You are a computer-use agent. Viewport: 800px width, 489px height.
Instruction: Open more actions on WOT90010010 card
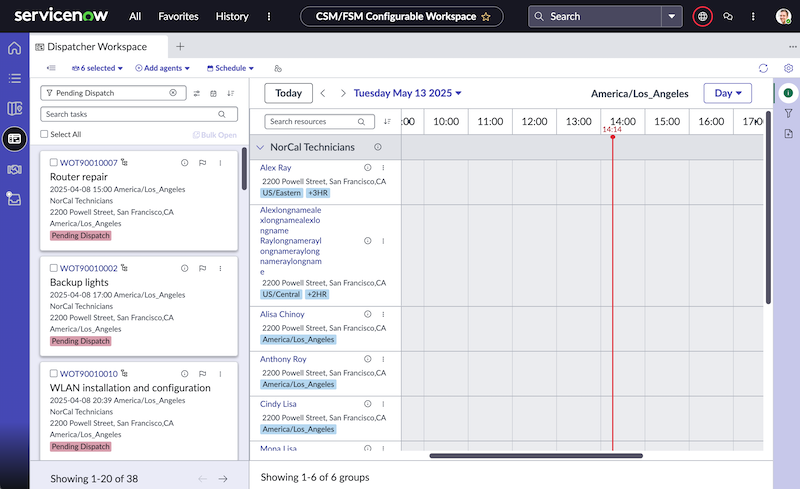pyautogui.click(x=220, y=374)
